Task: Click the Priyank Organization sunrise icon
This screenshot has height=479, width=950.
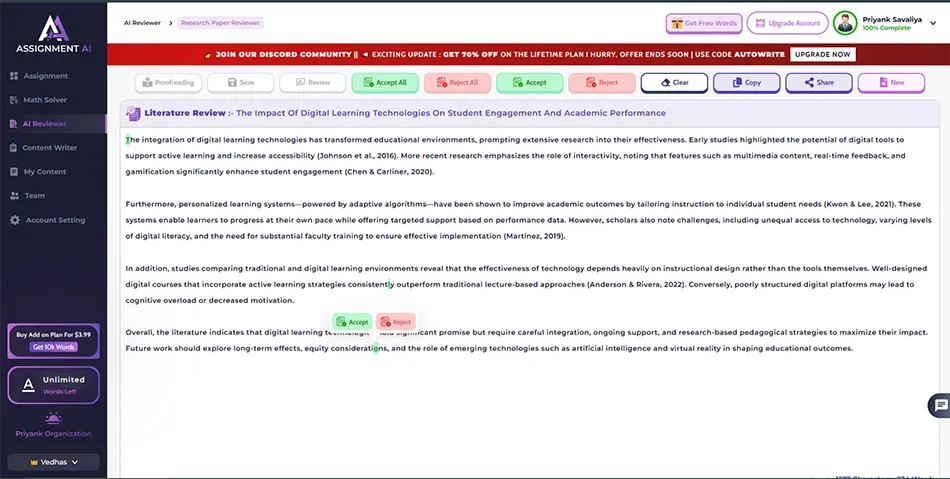Action: coord(53,418)
